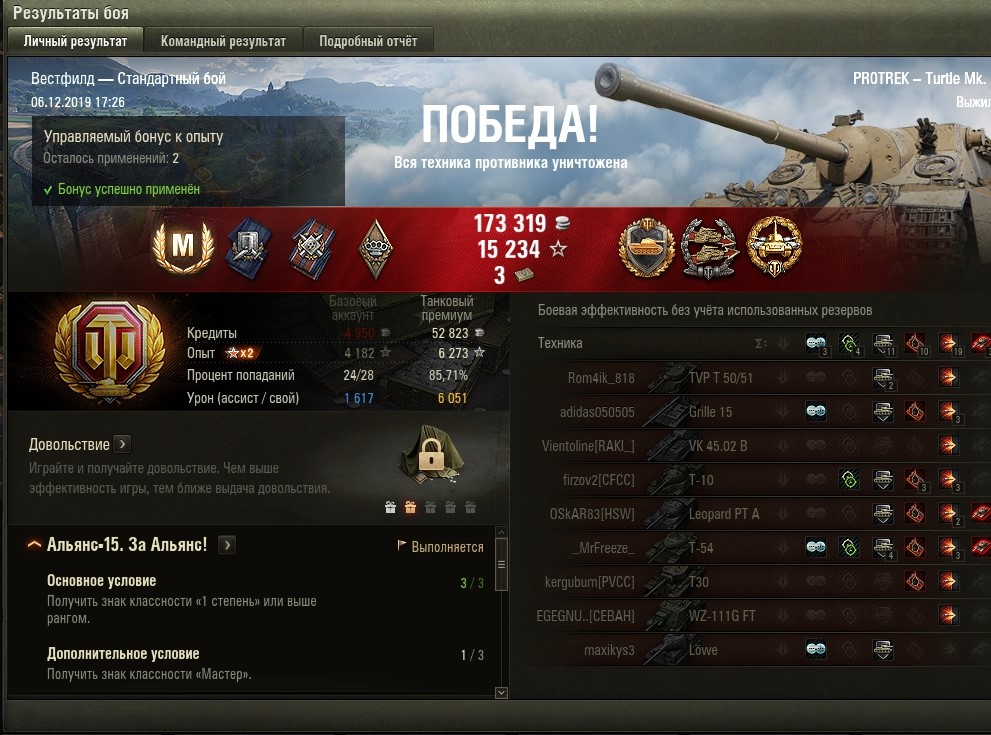
Task: Click the second blue ribbon medal icon
Action: [x=313, y=248]
